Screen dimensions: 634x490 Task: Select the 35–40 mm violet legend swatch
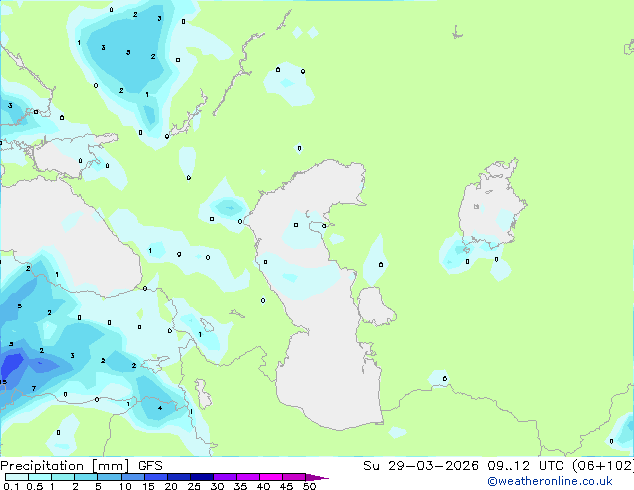coord(248,477)
